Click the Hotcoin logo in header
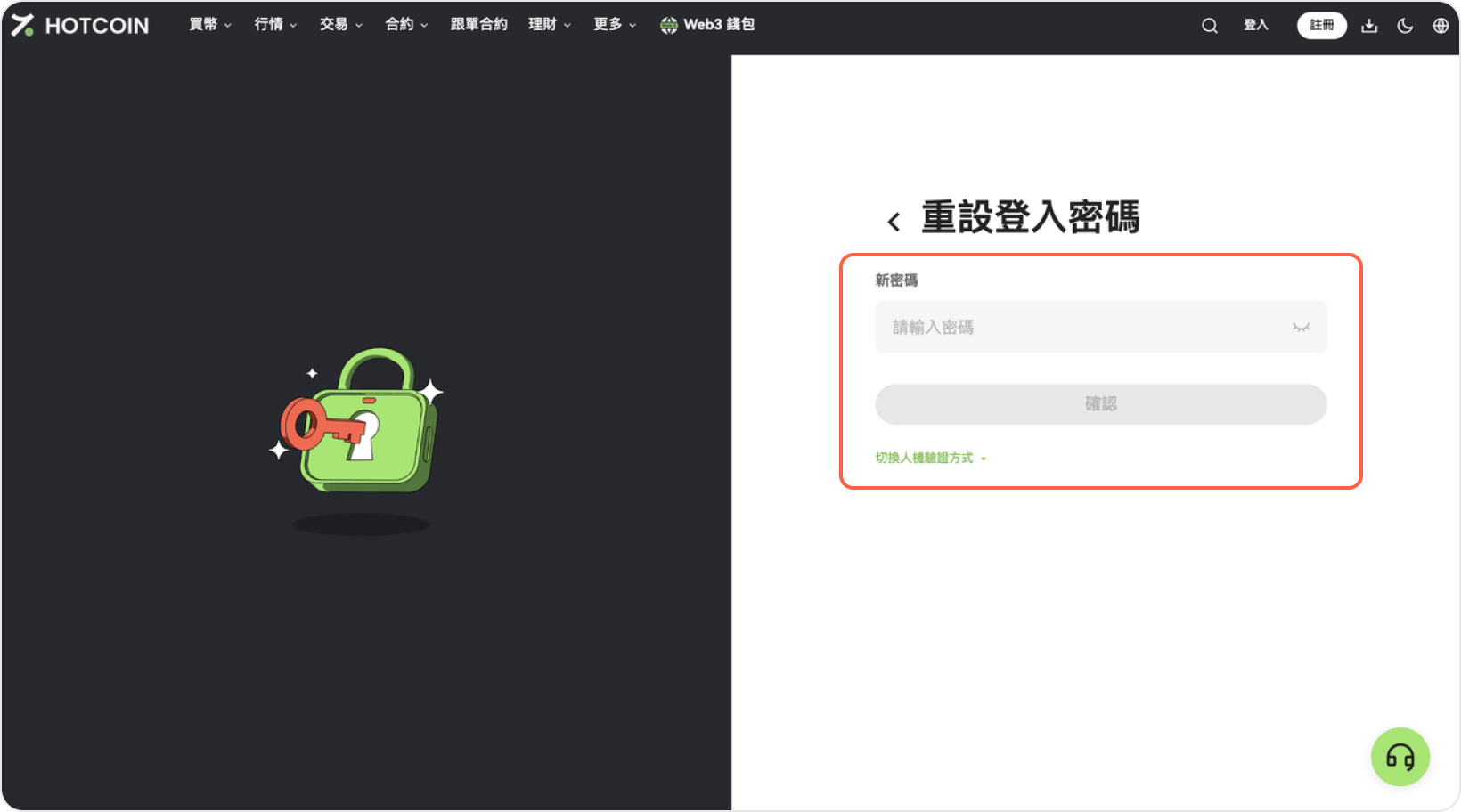This screenshot has width=1461, height=812. 80,25
